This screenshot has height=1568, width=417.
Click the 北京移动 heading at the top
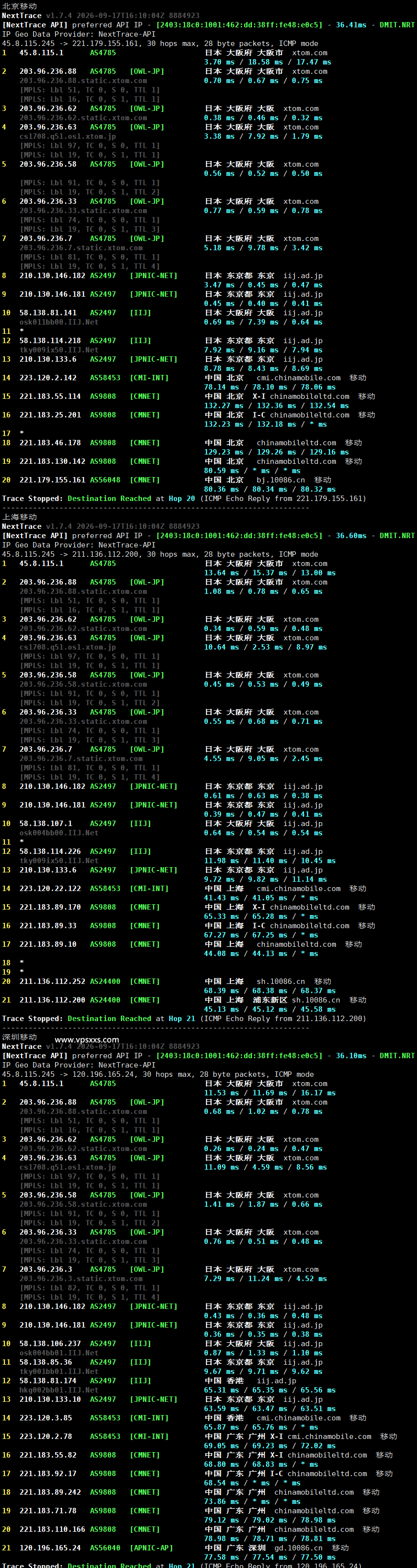(x=20, y=6)
